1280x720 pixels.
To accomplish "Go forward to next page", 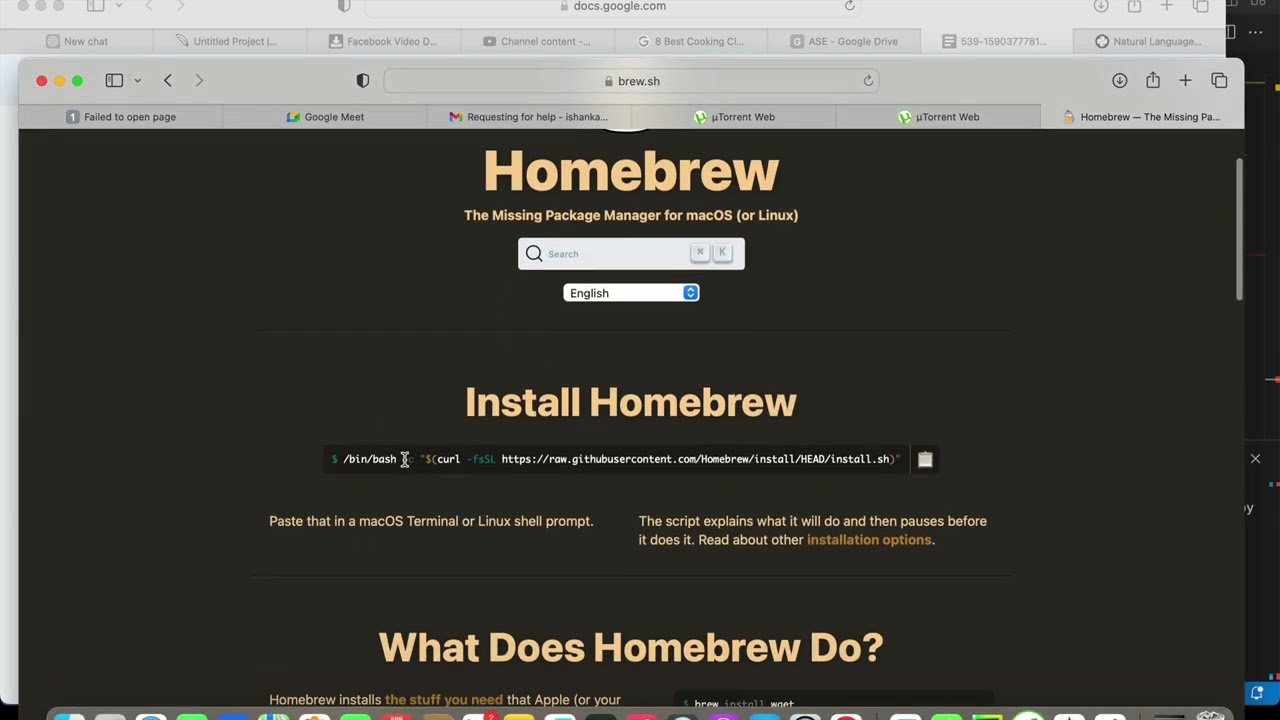I will coord(199,81).
